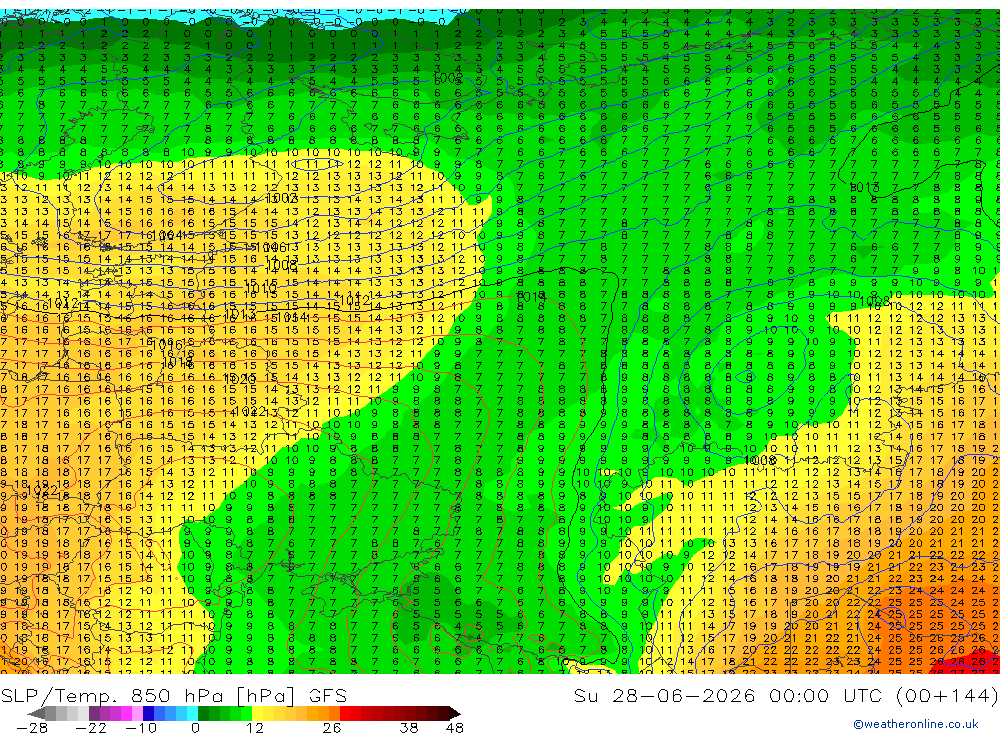The image size is (1000, 733).
Task: Click the -22 legend label
Action: click(91, 728)
